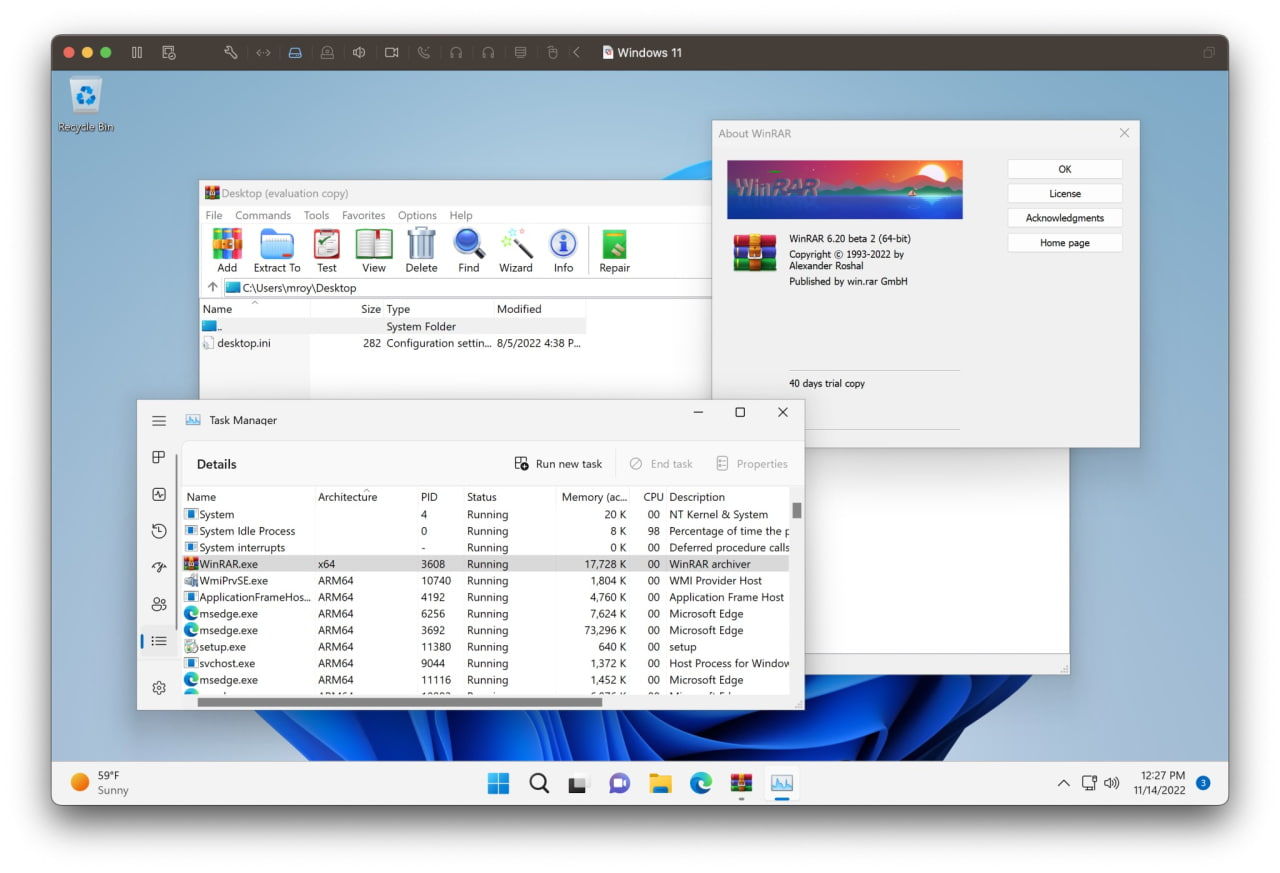Select the Performance icon in Task Manager sidebar
Image resolution: width=1280 pixels, height=873 pixels.
tap(158, 494)
